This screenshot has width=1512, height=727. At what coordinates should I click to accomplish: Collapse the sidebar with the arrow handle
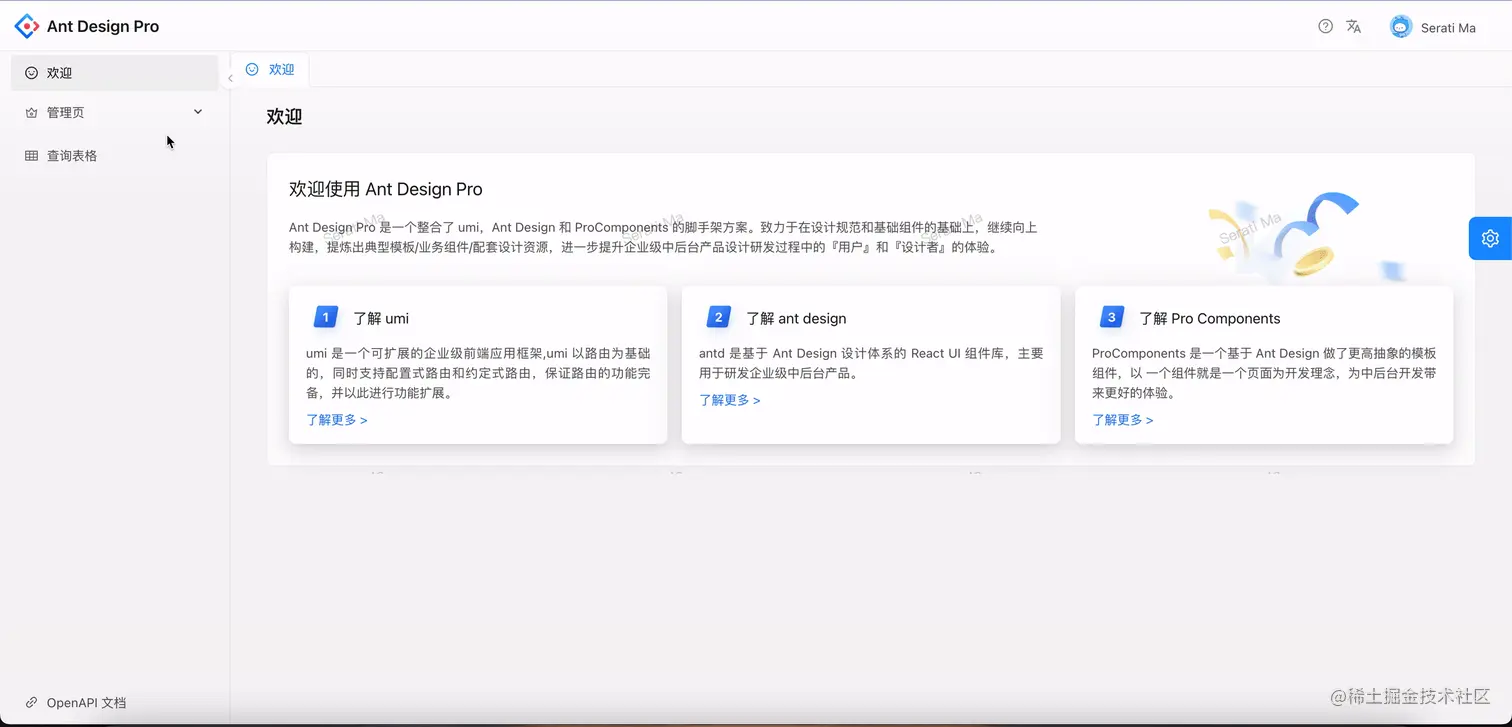point(230,78)
